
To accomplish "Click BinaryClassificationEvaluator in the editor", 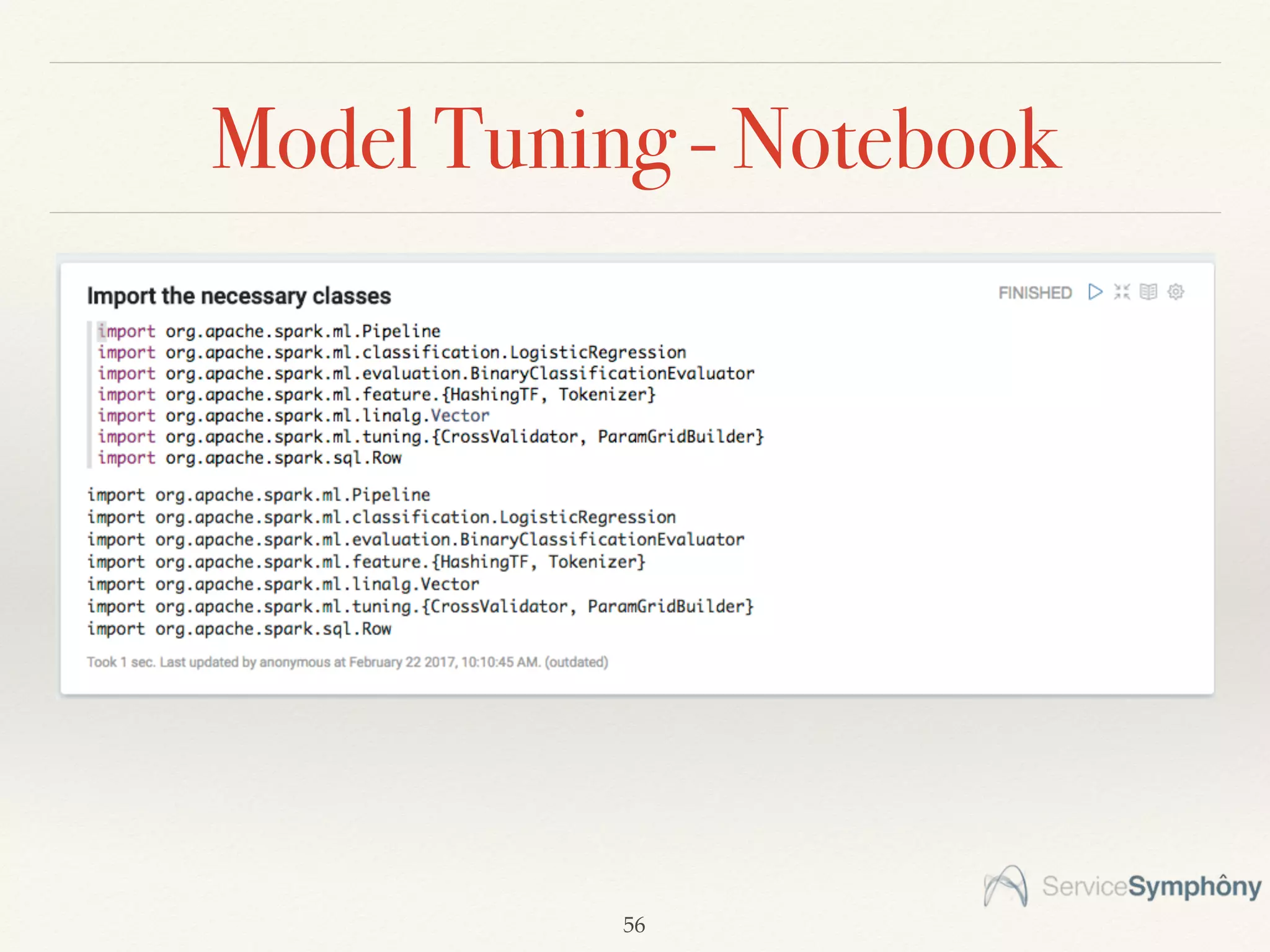I will (x=611, y=374).
